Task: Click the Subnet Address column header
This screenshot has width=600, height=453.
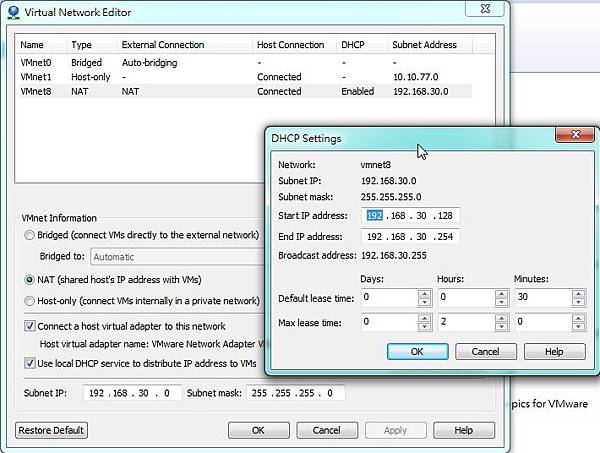Action: tap(430, 45)
